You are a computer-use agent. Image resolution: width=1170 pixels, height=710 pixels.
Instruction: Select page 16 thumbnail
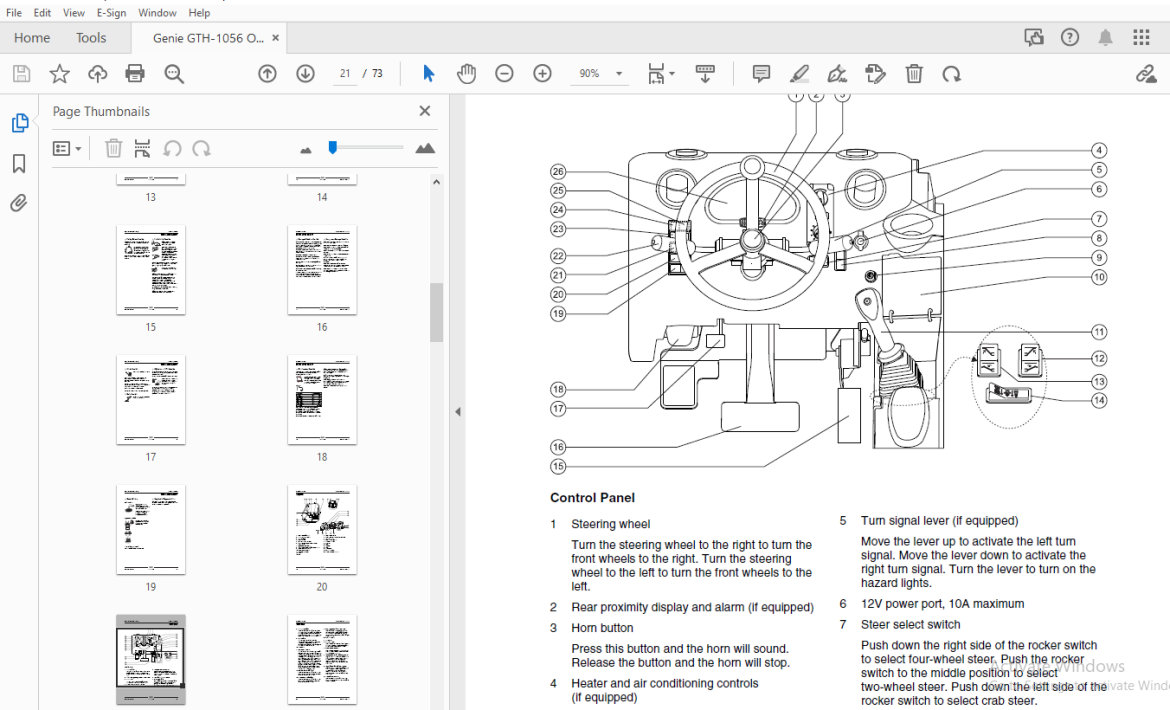coord(322,269)
